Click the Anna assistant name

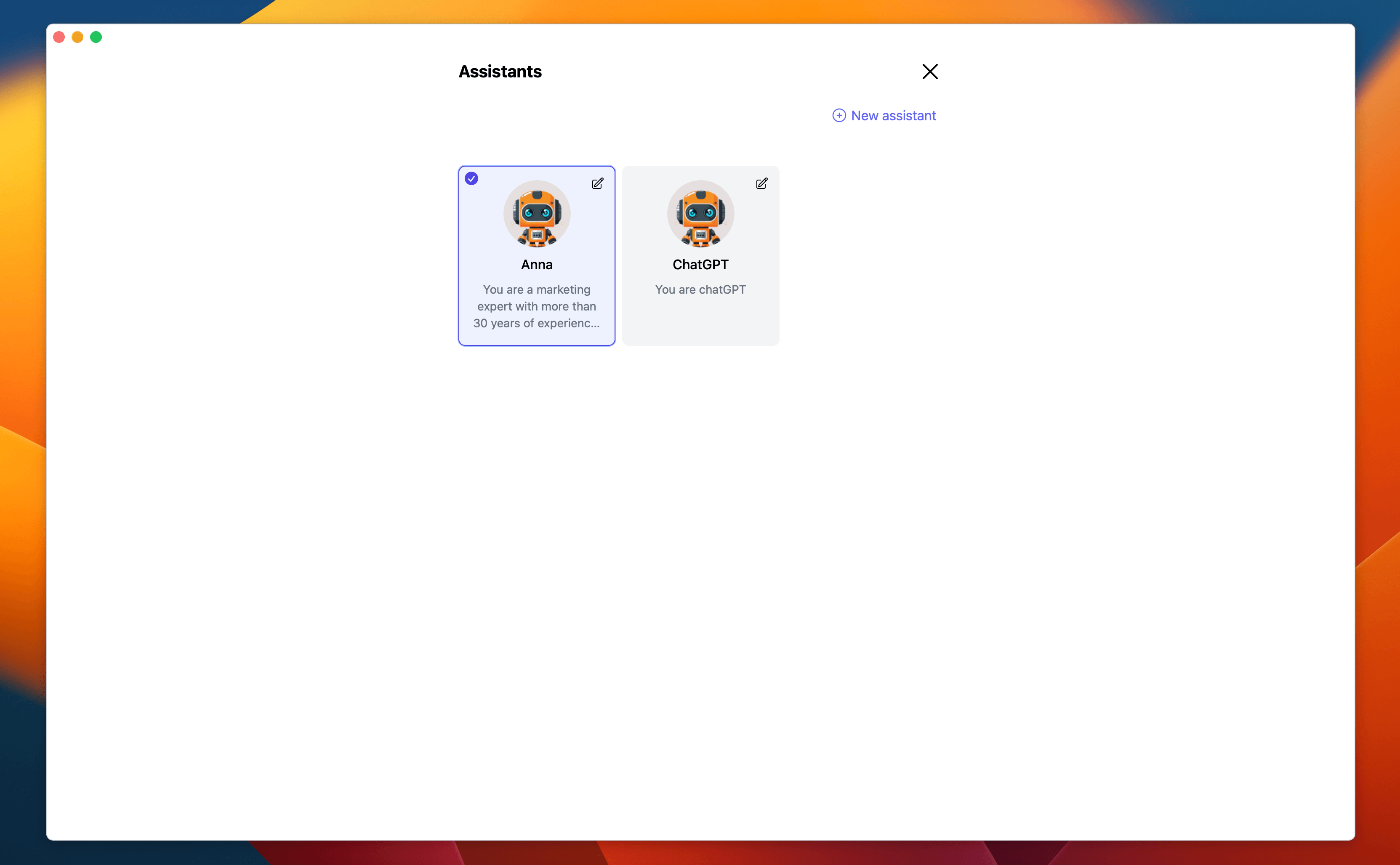click(x=537, y=264)
